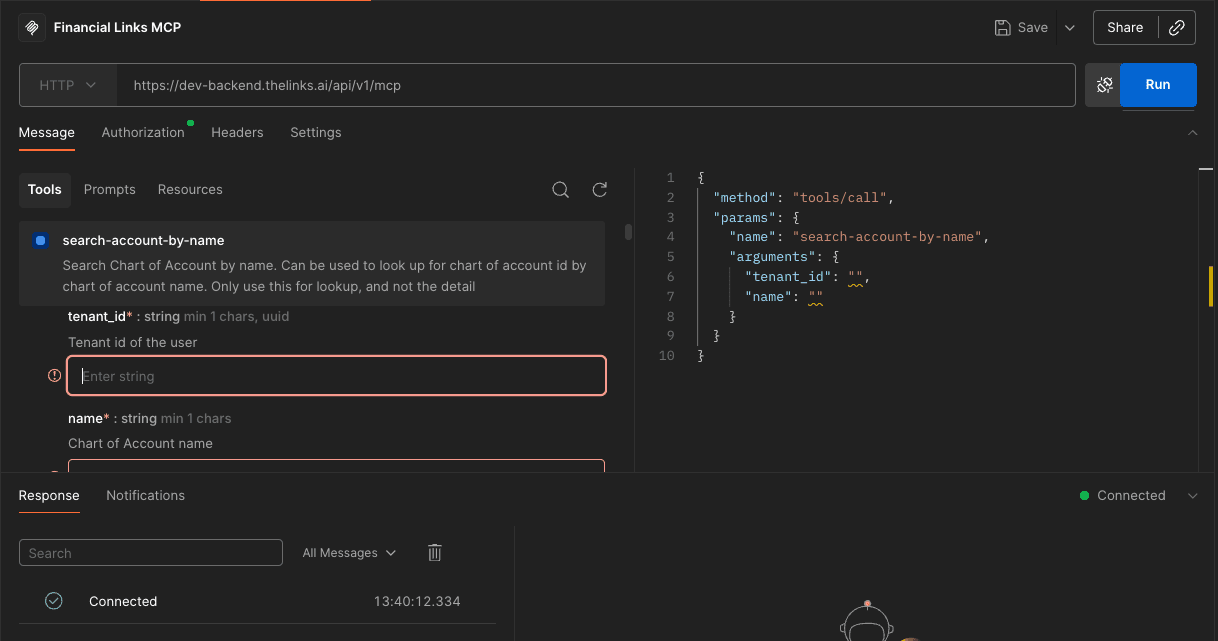Click the Financial Links MCP logo icon
1218x641 pixels.
click(31, 27)
